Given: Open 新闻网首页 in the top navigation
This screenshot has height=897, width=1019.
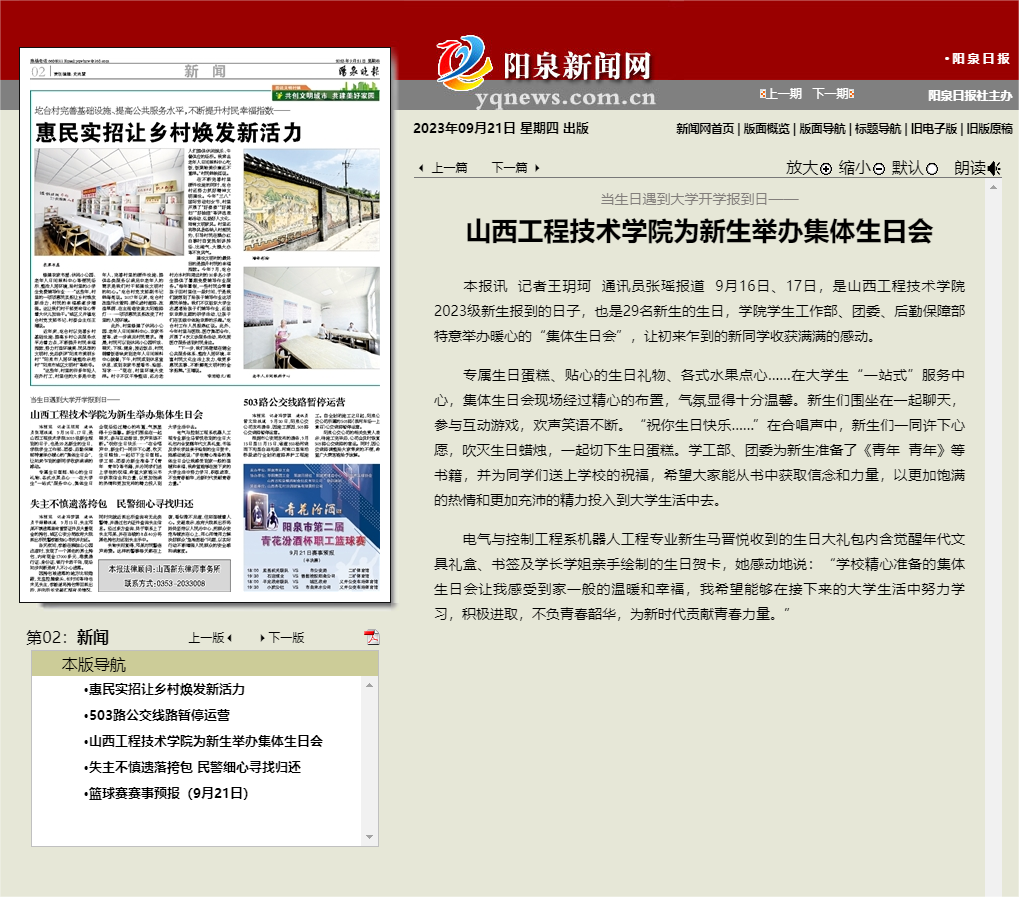Looking at the screenshot, I should pyautogui.click(x=705, y=129).
